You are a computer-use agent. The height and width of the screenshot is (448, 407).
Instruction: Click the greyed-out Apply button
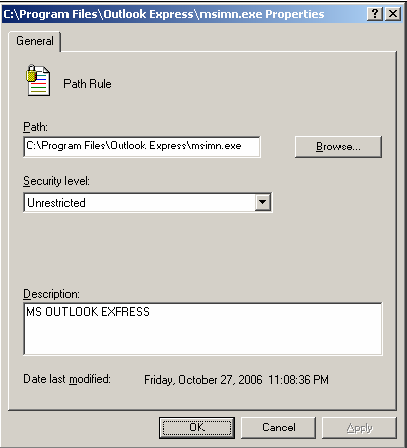[359, 428]
